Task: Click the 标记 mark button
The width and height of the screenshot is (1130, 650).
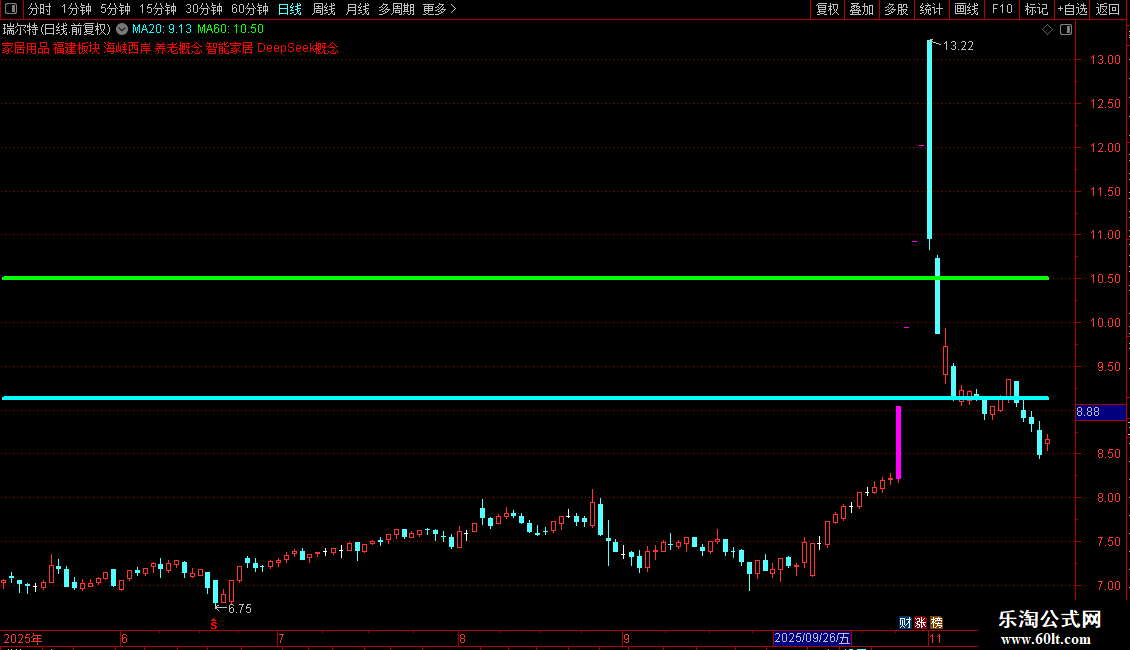Action: 1036,9
